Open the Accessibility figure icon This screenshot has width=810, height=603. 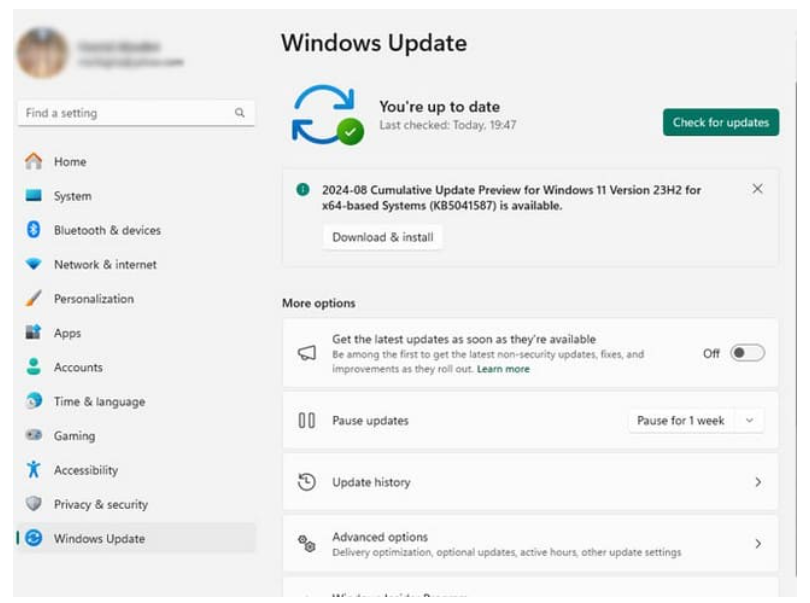point(34,469)
